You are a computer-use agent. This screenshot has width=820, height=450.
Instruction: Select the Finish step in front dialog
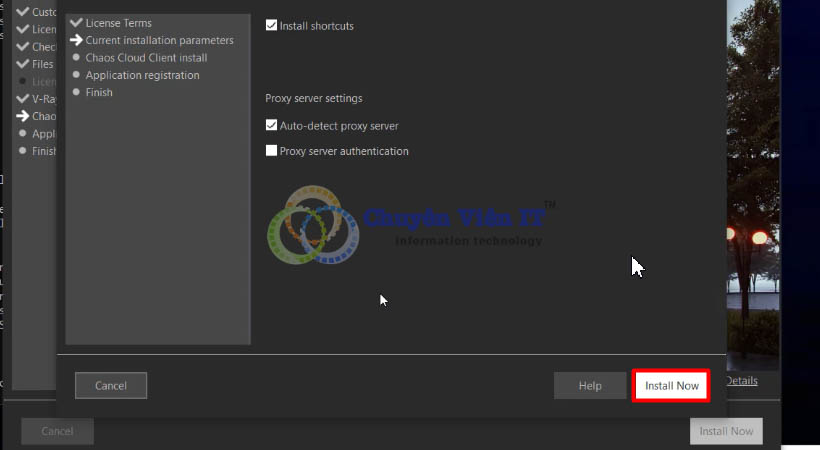pos(99,92)
